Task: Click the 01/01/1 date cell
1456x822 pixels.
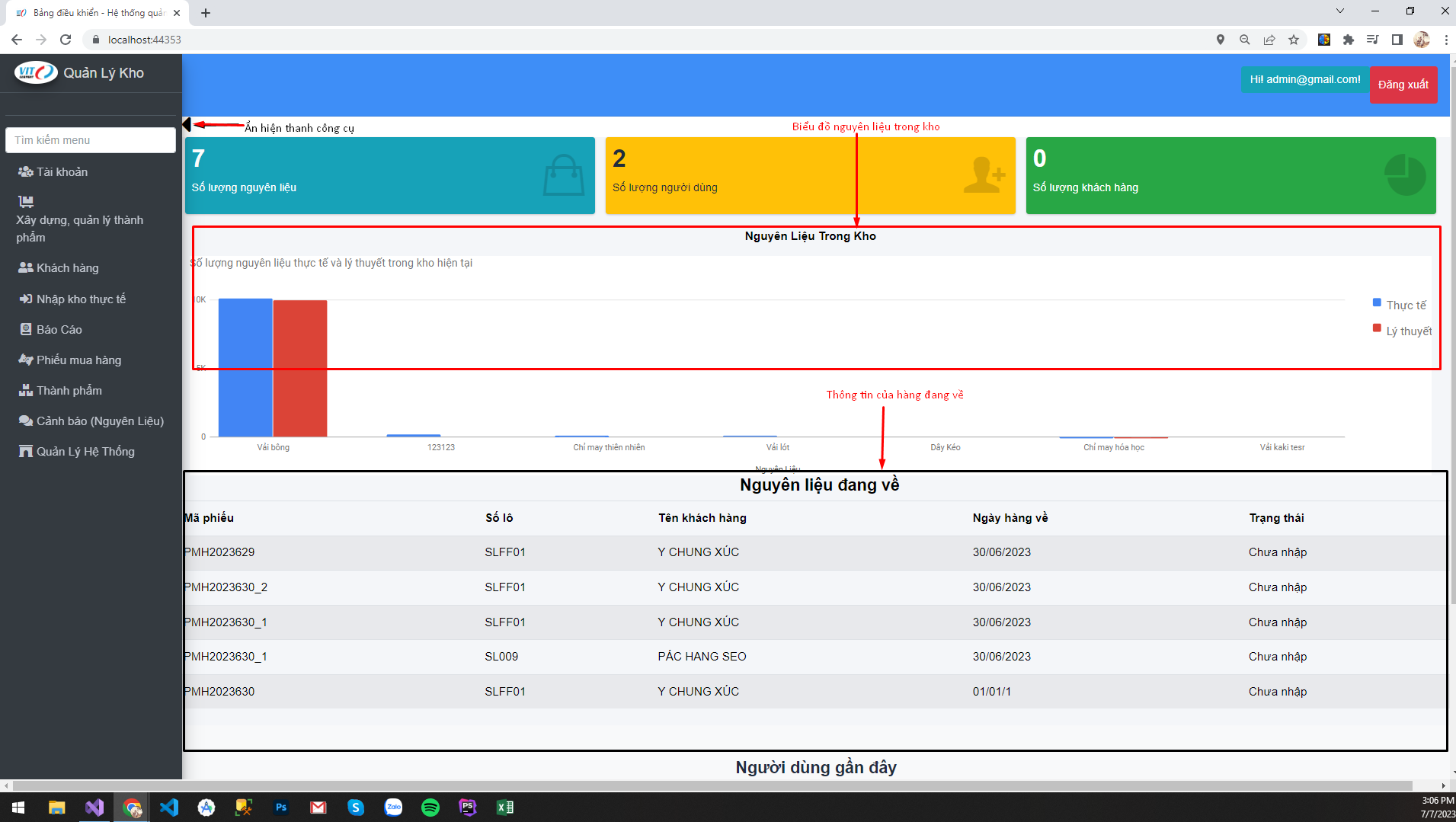Action: (x=992, y=692)
